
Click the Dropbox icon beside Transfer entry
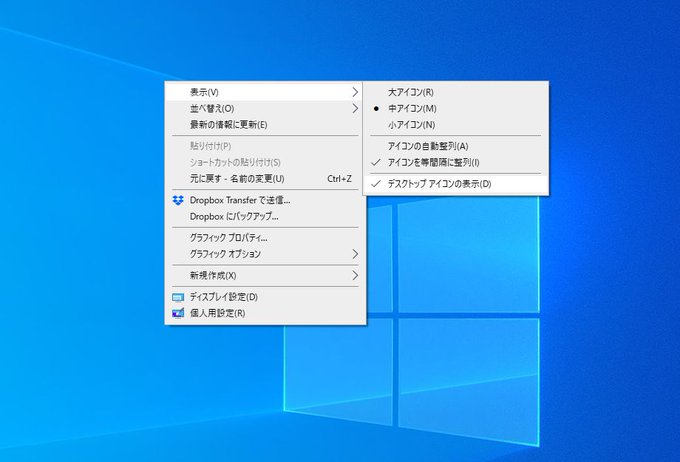tap(178, 200)
